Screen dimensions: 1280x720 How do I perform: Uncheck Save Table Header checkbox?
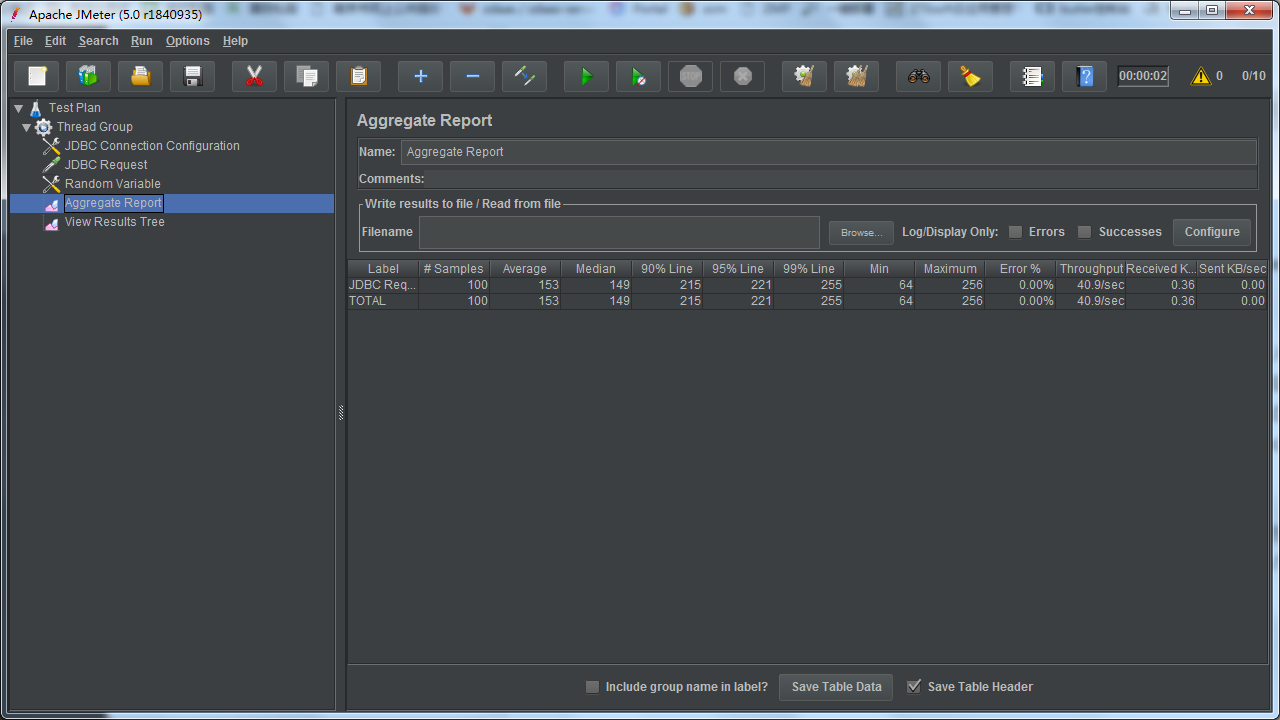(914, 687)
